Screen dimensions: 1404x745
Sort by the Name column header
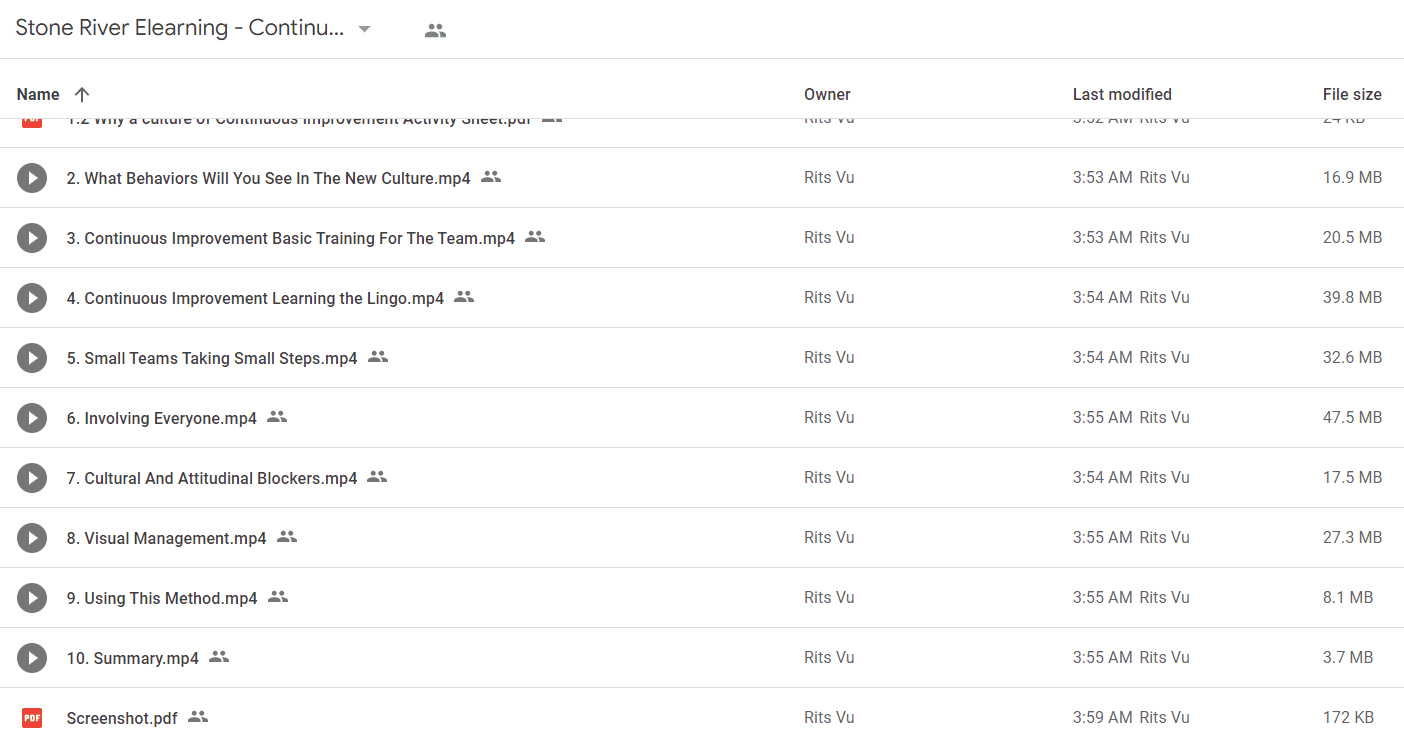(x=38, y=94)
